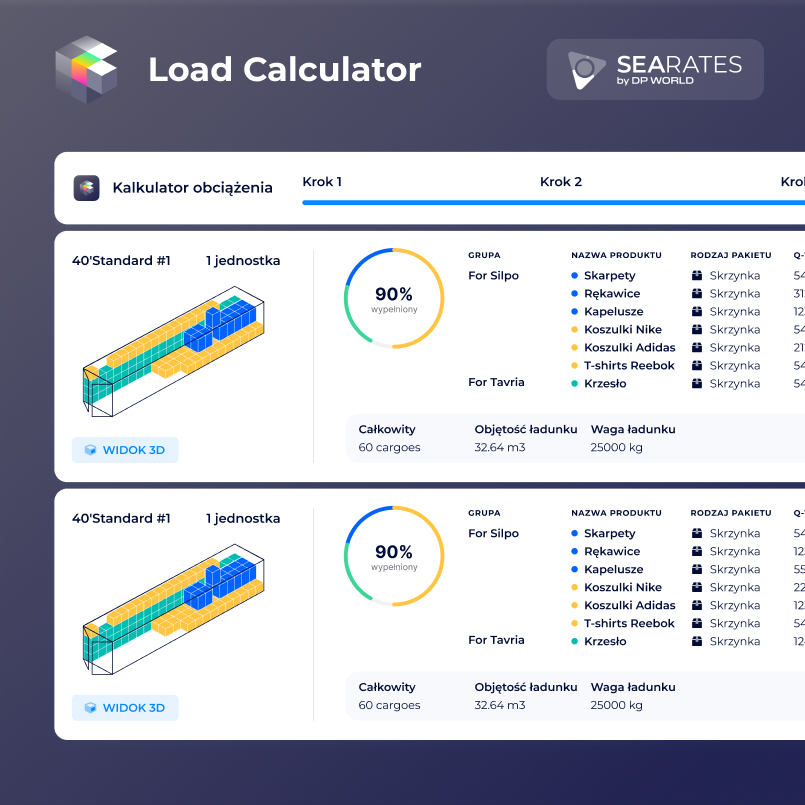Click 32.64 m3 volume in second card
805x805 pixels.
500,705
